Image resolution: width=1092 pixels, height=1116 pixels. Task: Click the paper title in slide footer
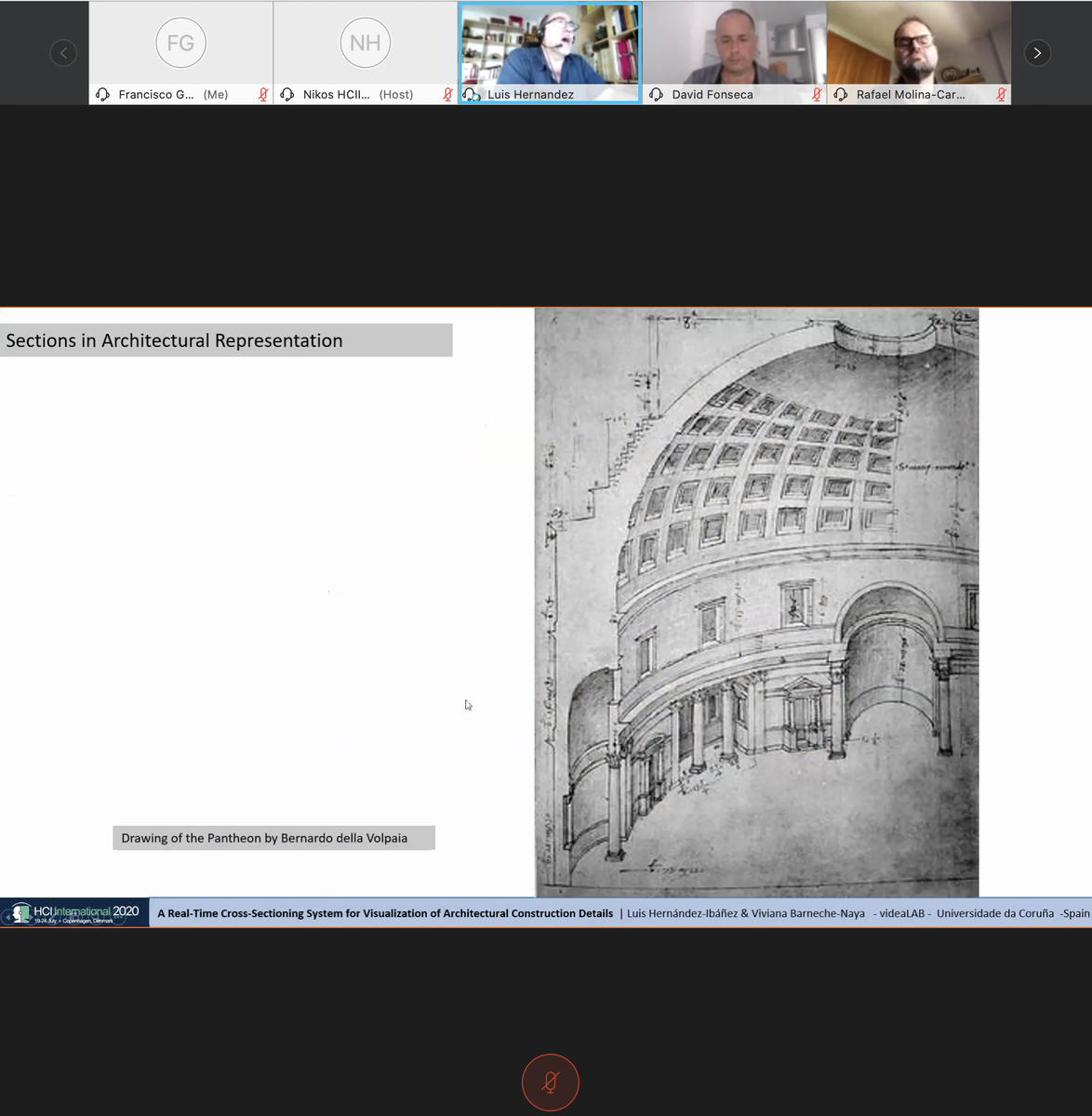click(385, 913)
